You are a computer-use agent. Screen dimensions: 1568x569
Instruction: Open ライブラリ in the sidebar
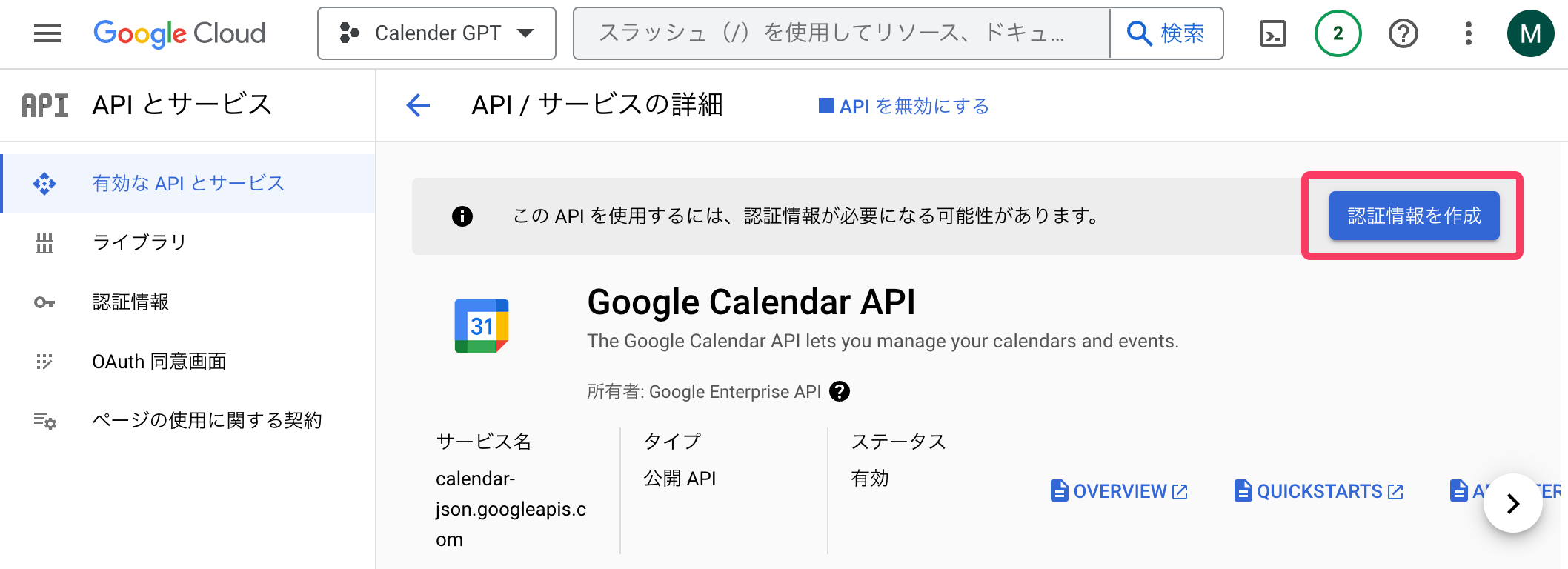(139, 242)
